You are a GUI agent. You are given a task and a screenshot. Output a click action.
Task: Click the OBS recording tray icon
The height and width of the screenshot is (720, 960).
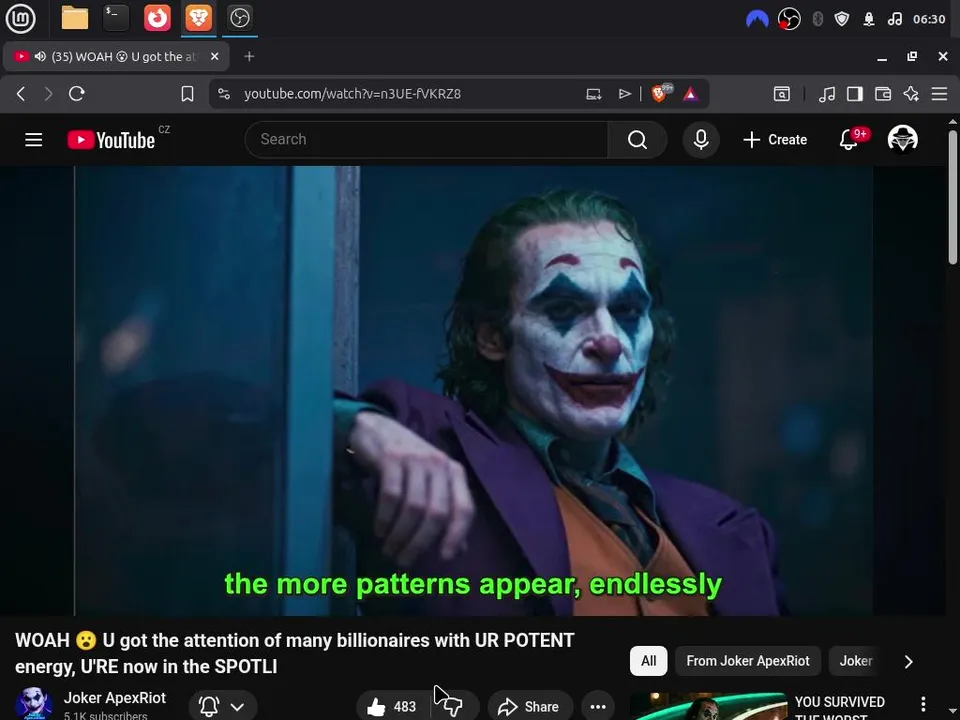click(x=789, y=20)
